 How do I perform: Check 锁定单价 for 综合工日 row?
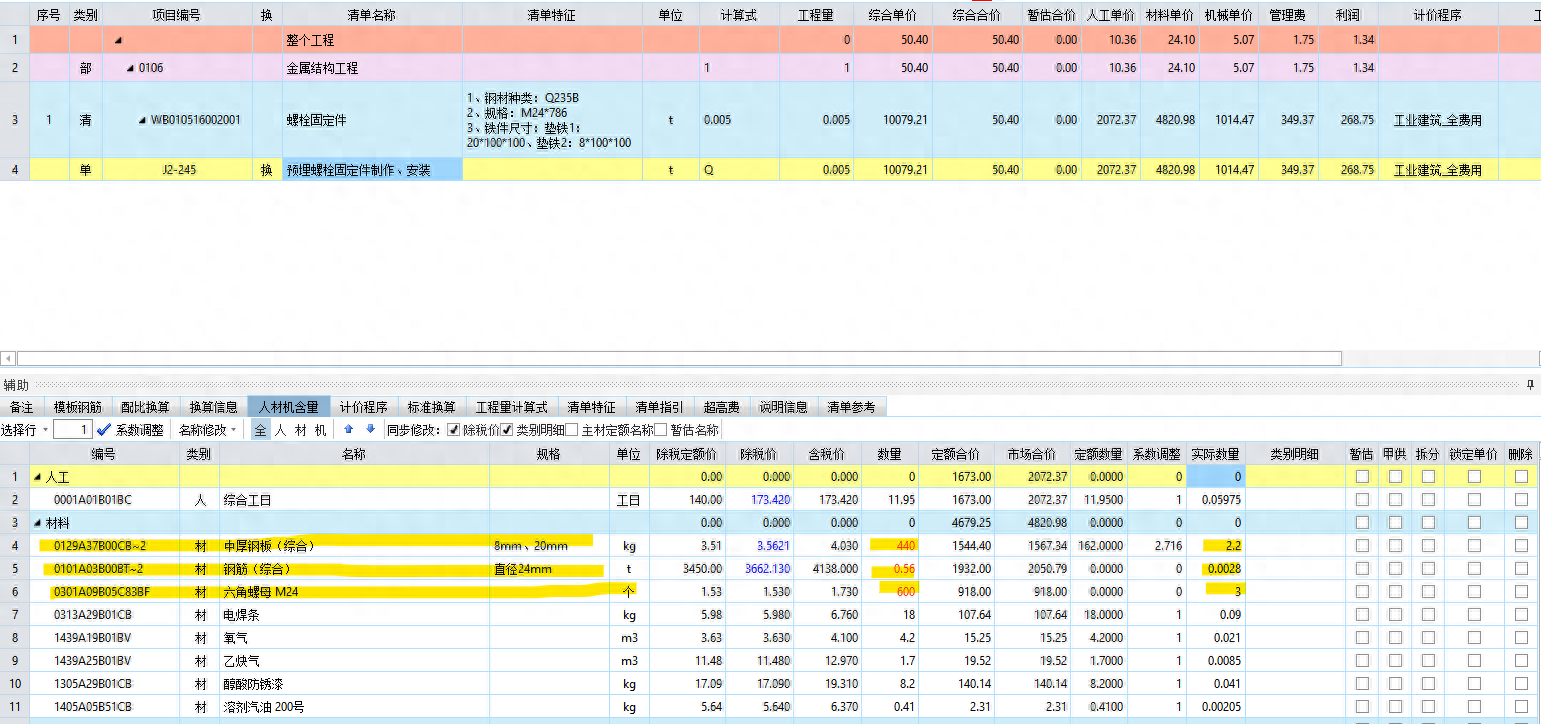click(x=1474, y=500)
